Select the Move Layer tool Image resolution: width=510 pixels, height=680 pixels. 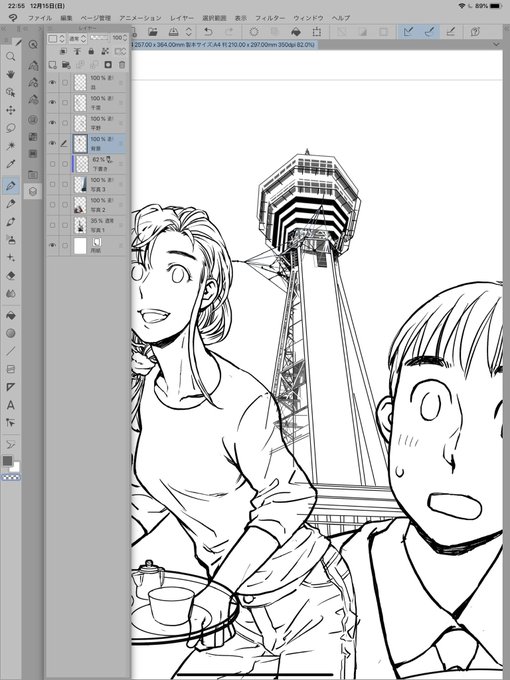(11, 110)
